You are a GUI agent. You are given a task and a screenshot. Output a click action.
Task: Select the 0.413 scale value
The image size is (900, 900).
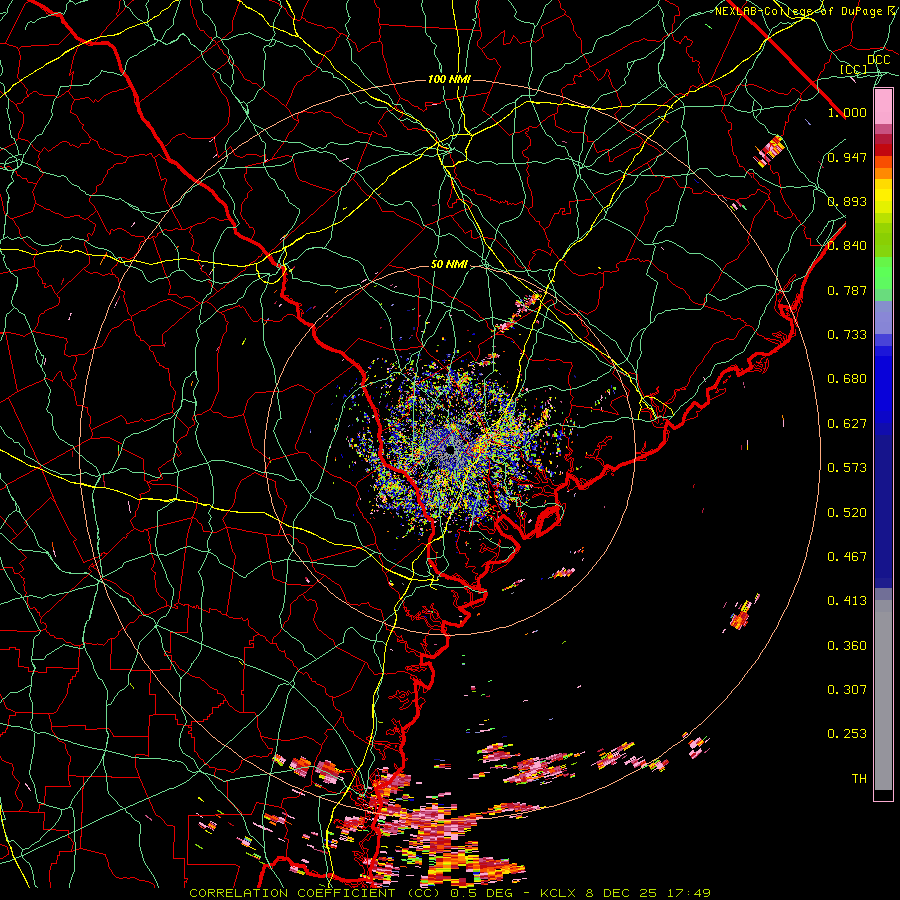[x=847, y=601]
